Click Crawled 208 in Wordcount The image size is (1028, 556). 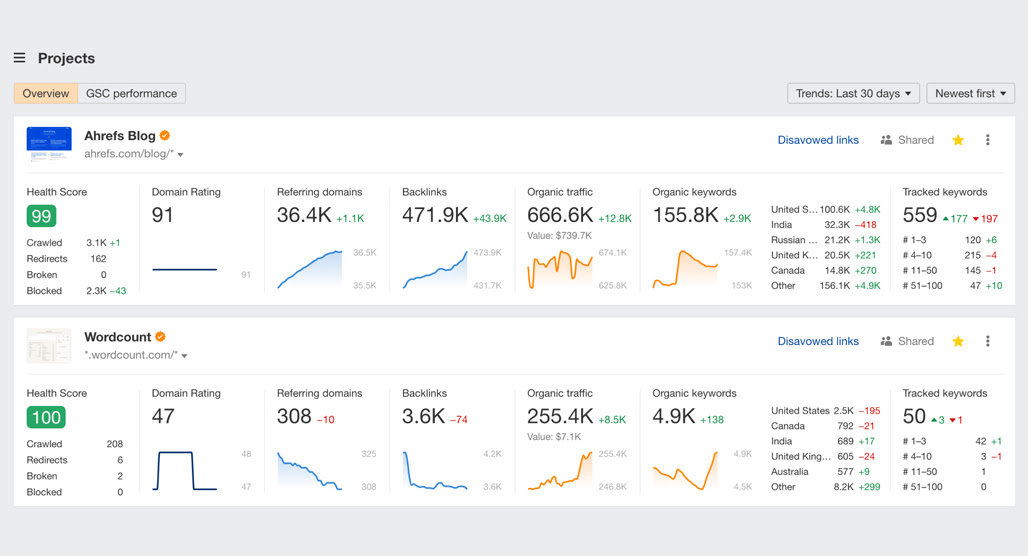tap(75, 444)
